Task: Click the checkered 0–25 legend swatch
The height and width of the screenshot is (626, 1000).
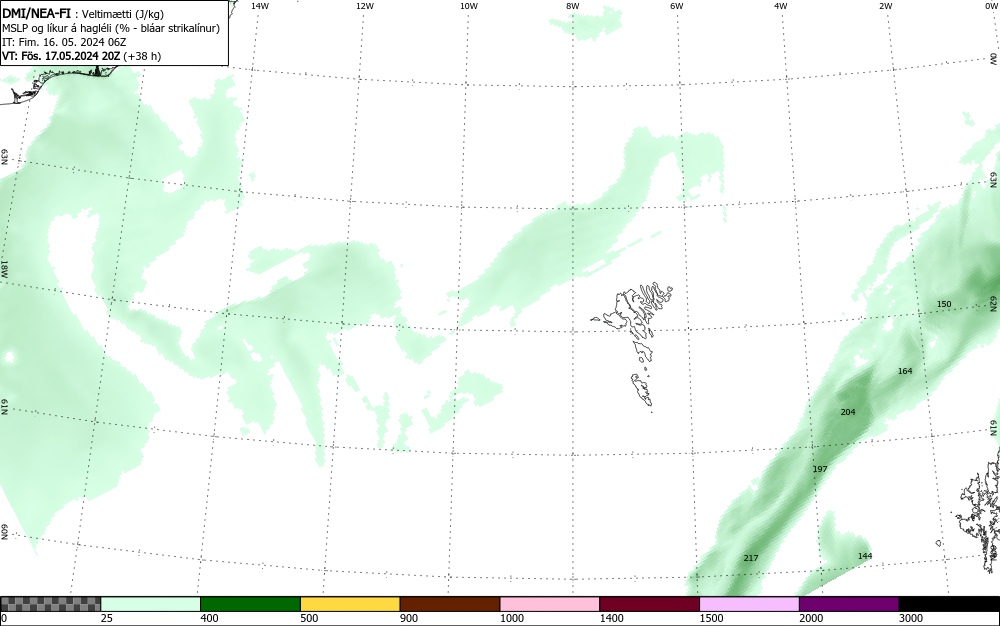Action: tap(50, 604)
